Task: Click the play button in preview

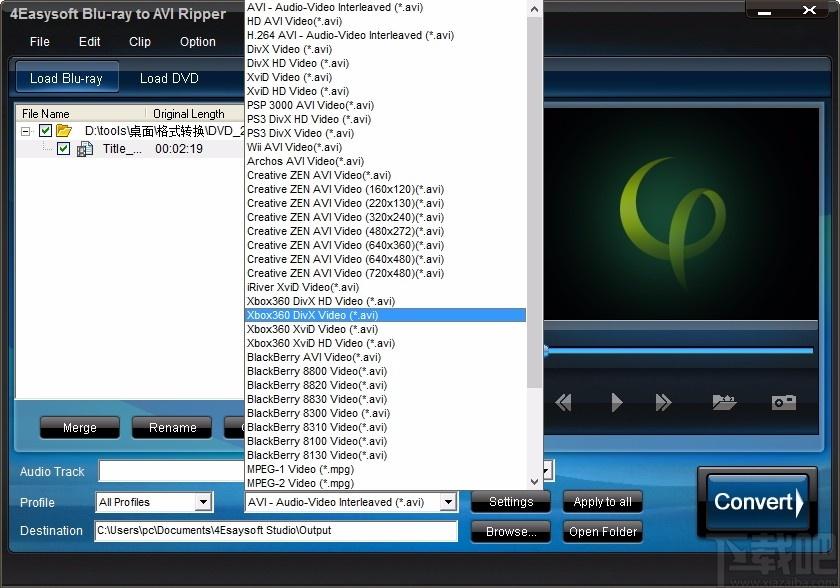Action: click(617, 402)
